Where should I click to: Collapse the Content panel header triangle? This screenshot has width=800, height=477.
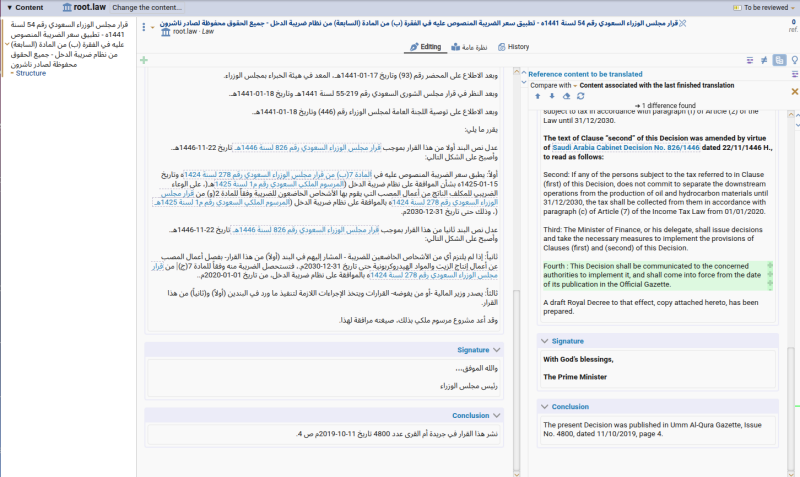(9, 8)
